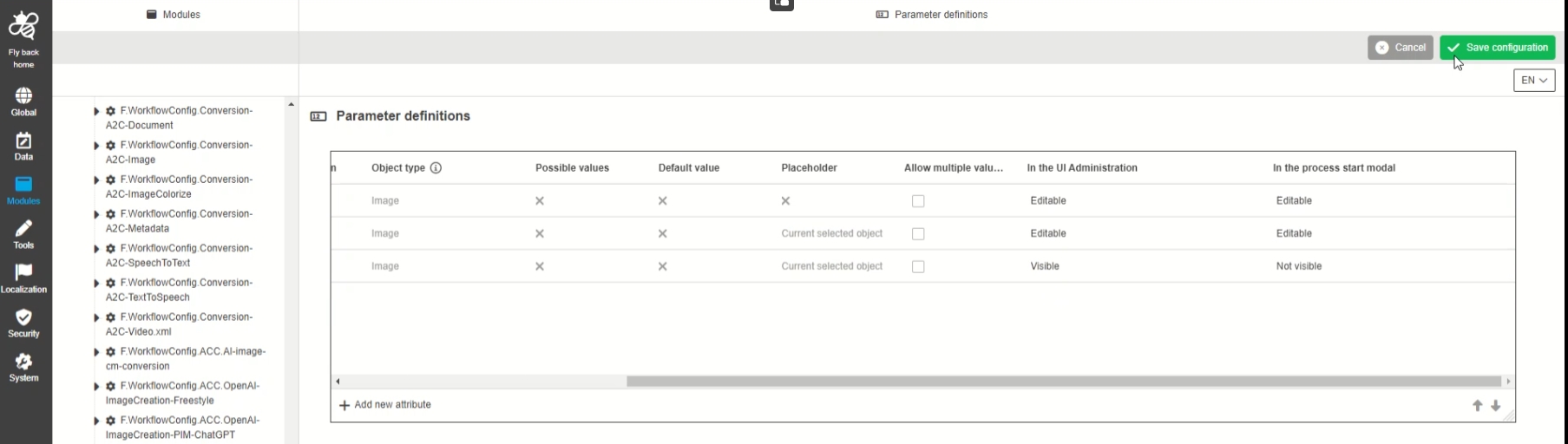
Task: Click the Fly back home icon
Action: [23, 27]
